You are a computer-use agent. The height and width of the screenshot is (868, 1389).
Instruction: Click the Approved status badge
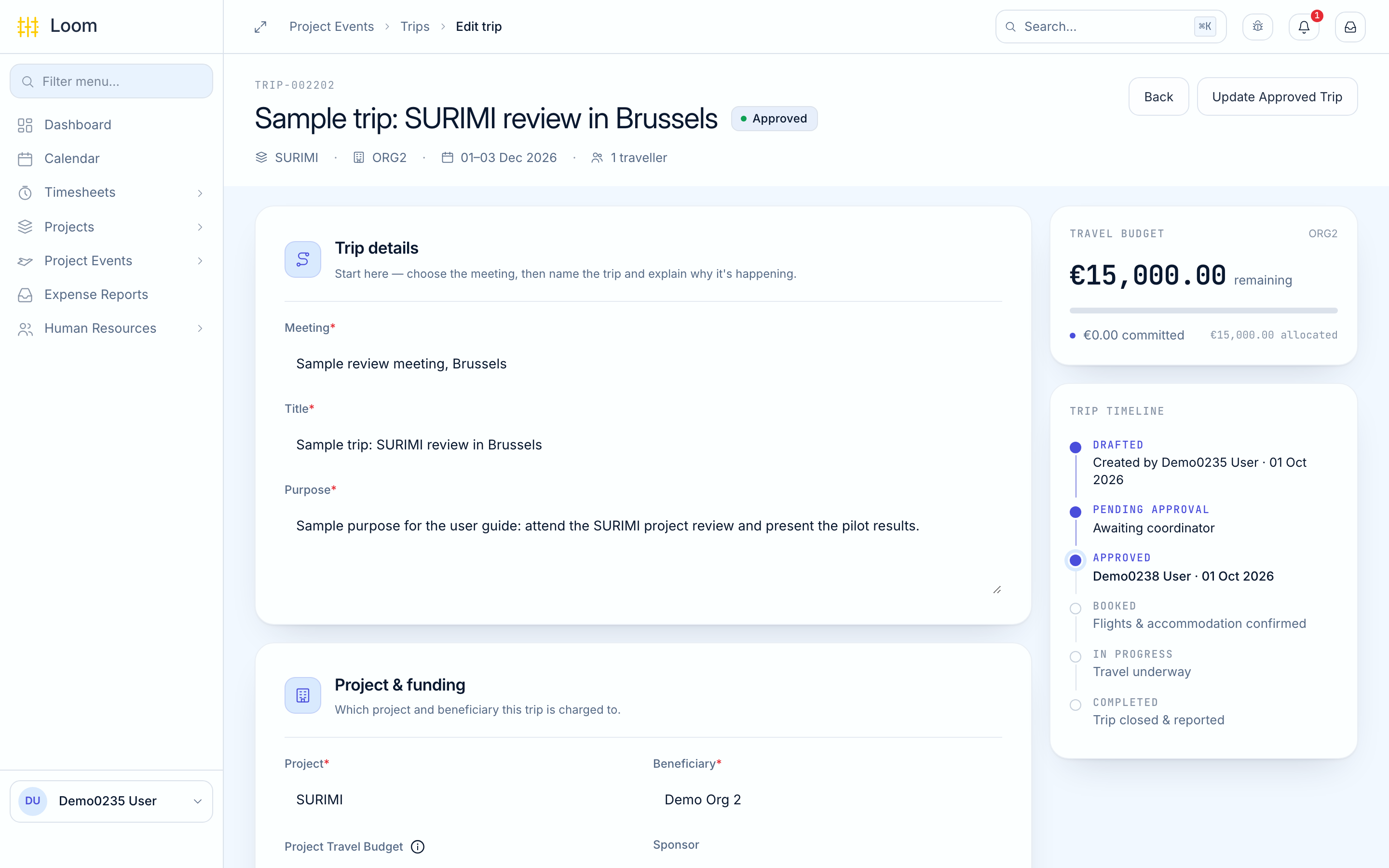click(774, 119)
